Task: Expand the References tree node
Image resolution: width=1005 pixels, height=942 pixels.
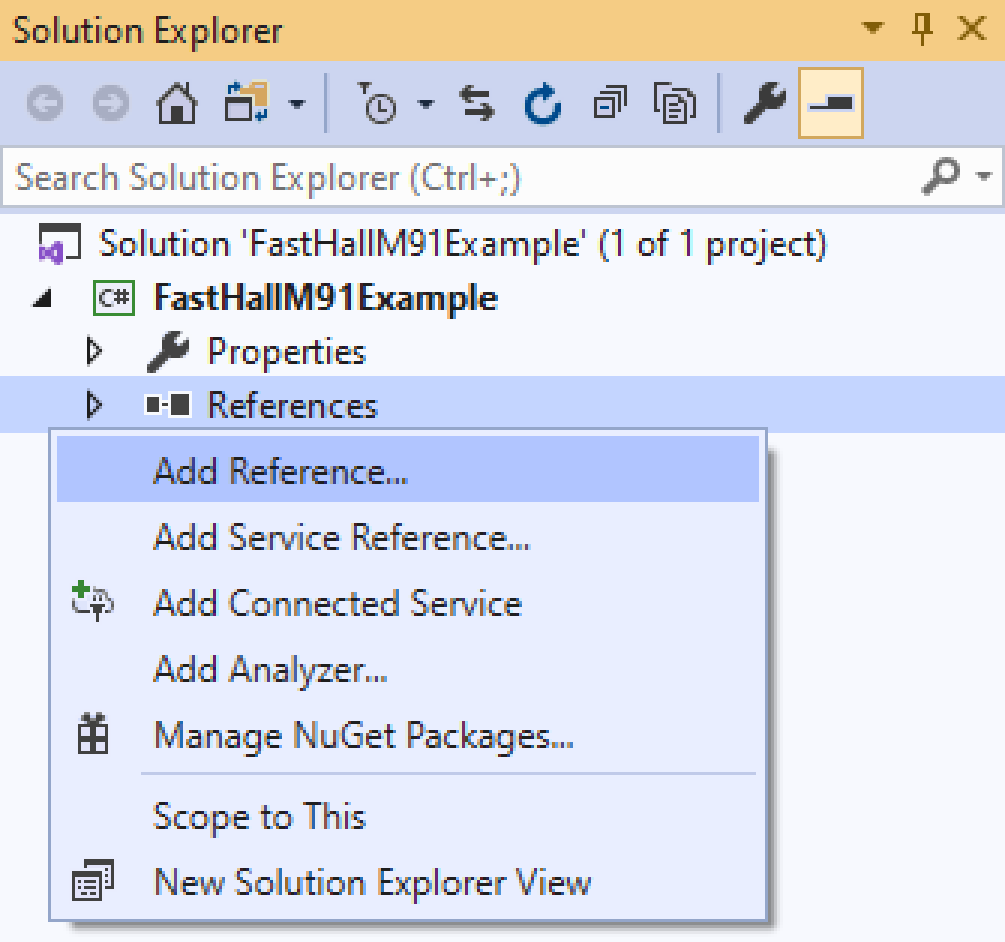Action: tap(95, 406)
